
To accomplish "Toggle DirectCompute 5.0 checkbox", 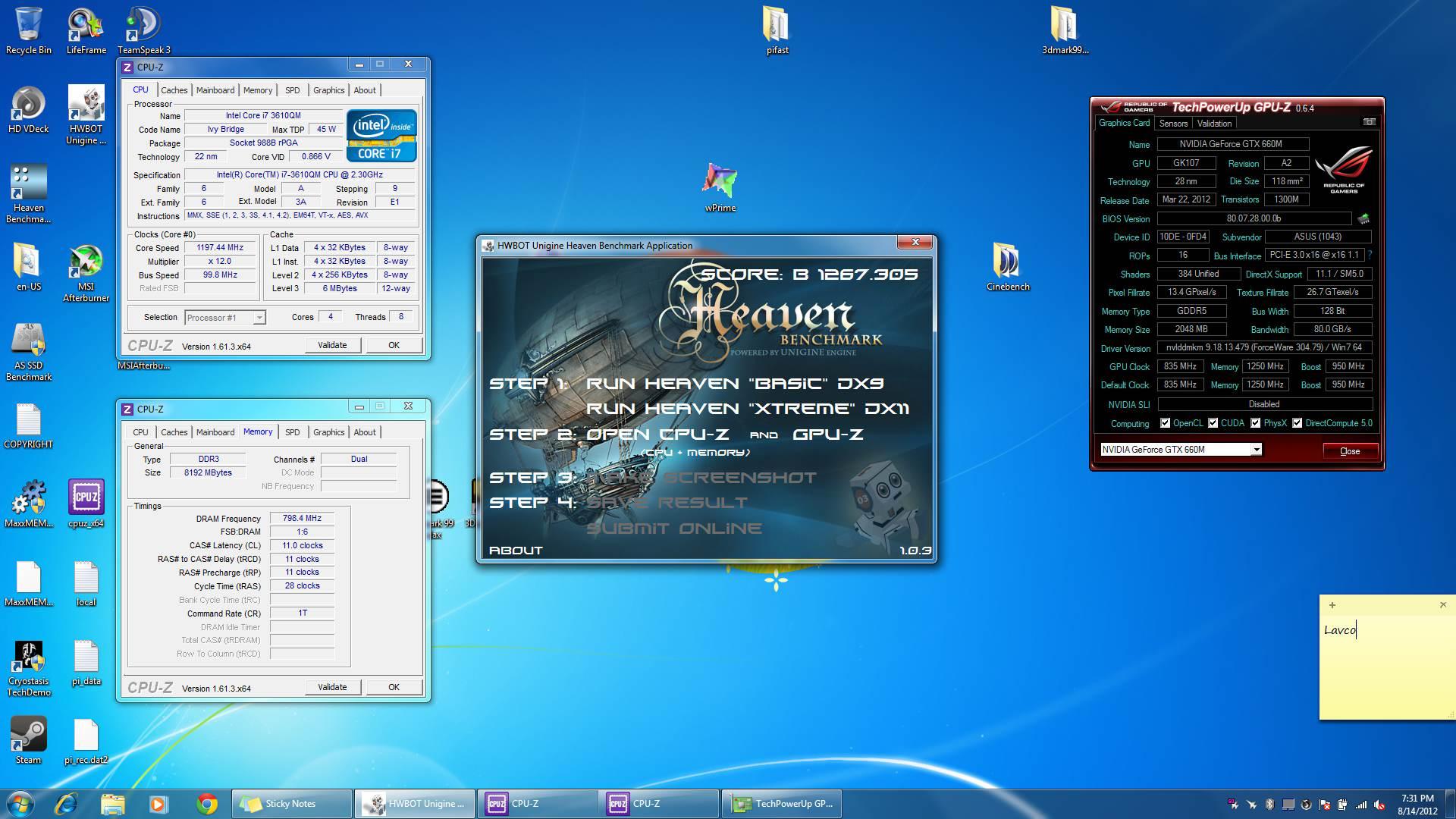I will point(1298,423).
